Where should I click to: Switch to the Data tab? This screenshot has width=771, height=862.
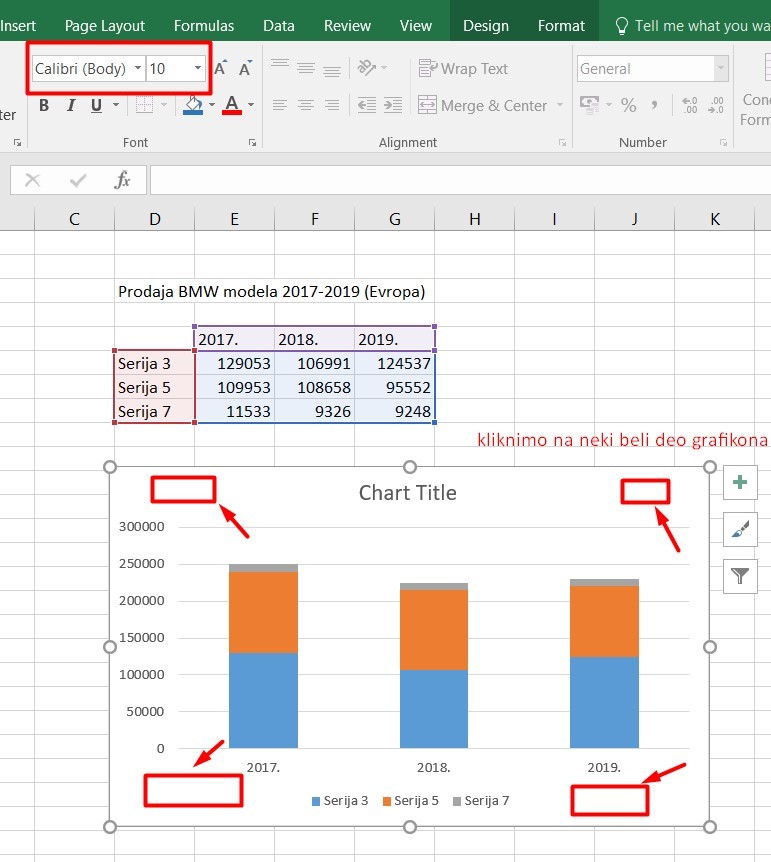pos(278,26)
